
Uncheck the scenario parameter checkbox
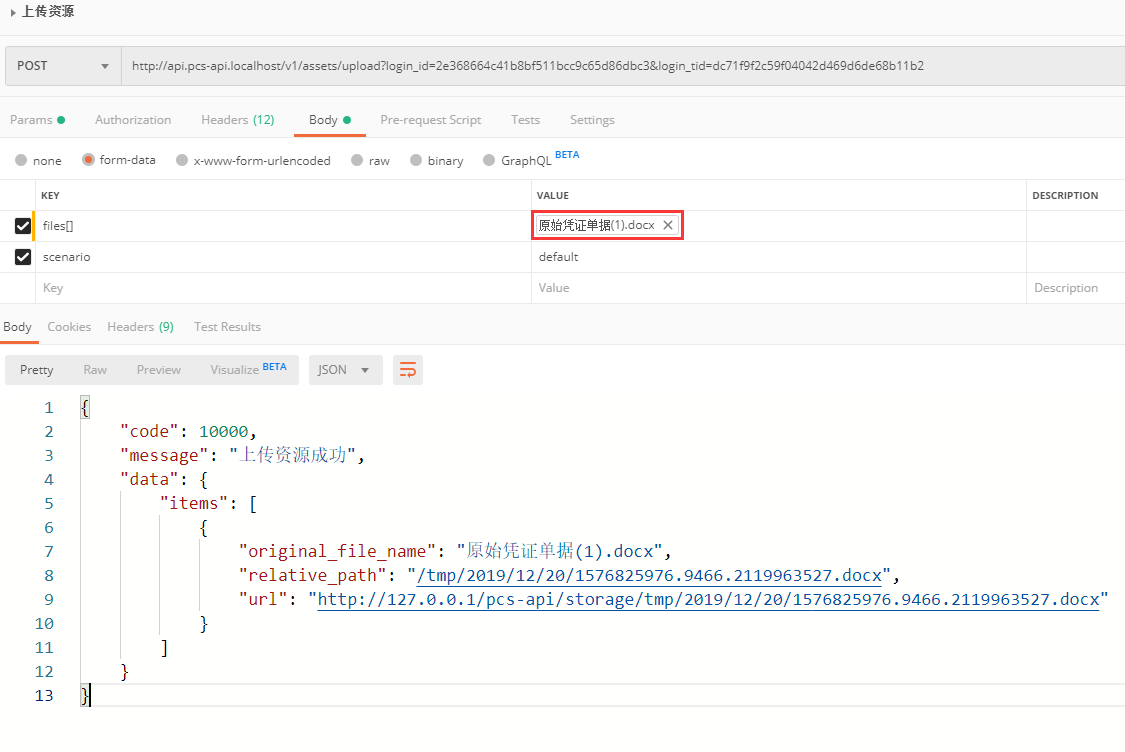(23, 257)
